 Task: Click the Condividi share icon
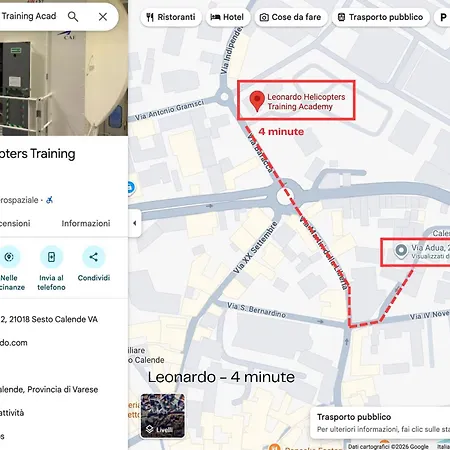tap(93, 257)
